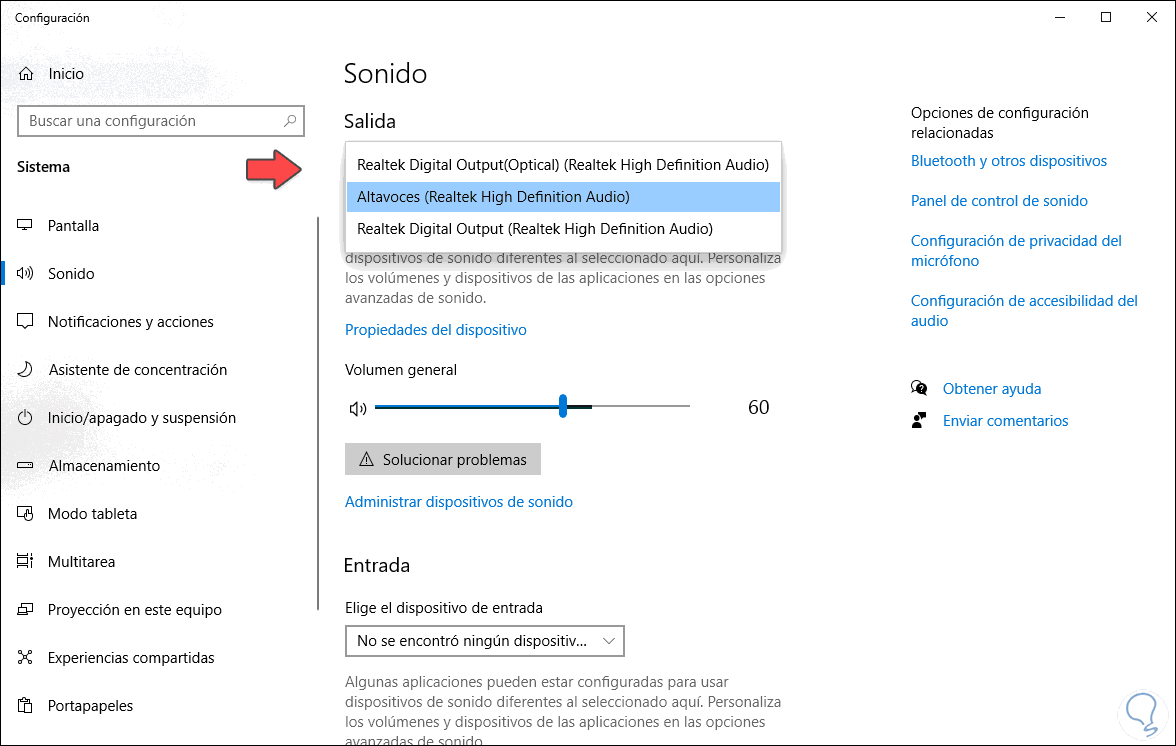Click the search magnifier icon
This screenshot has width=1176, height=746.
point(290,121)
